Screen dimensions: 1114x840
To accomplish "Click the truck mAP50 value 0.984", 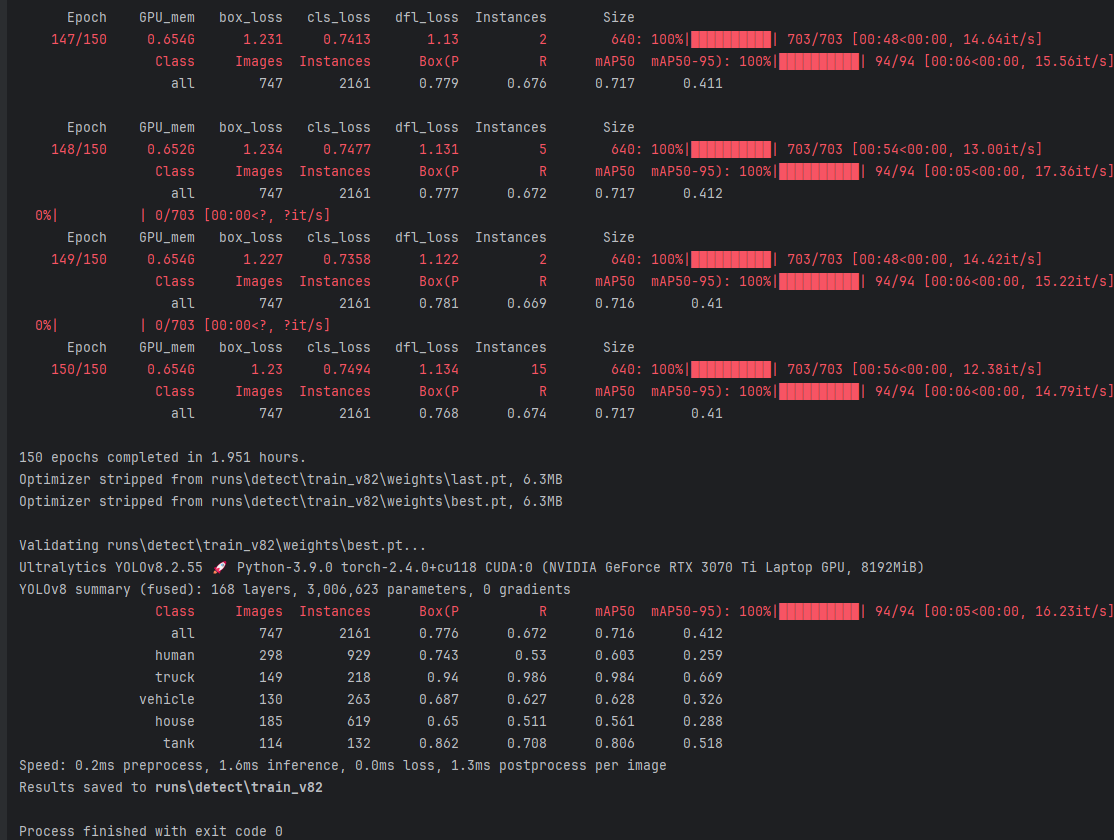I will pyautogui.click(x=615, y=677).
